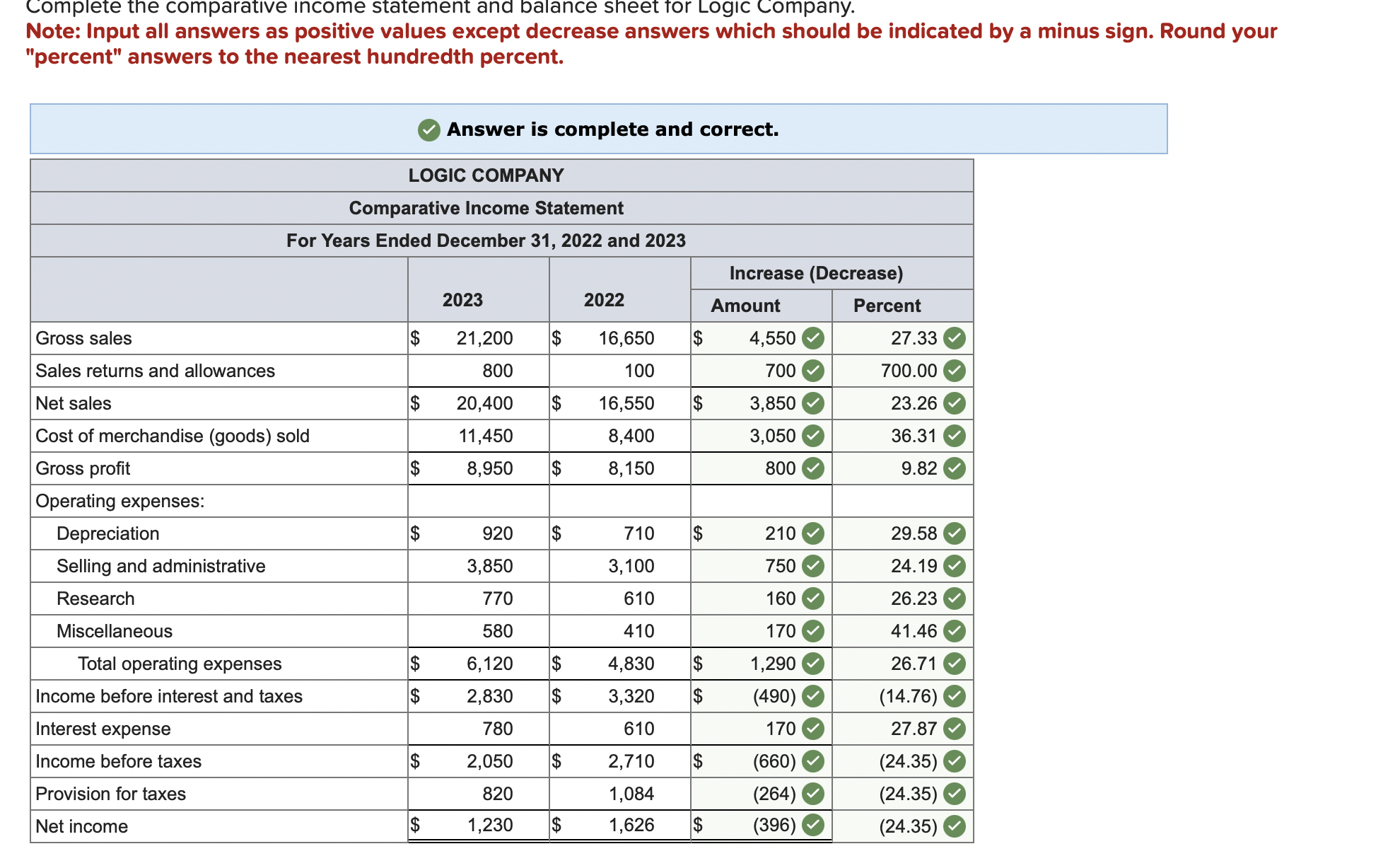Select the checkmark beside Provision for taxes (264)

[x=812, y=793]
